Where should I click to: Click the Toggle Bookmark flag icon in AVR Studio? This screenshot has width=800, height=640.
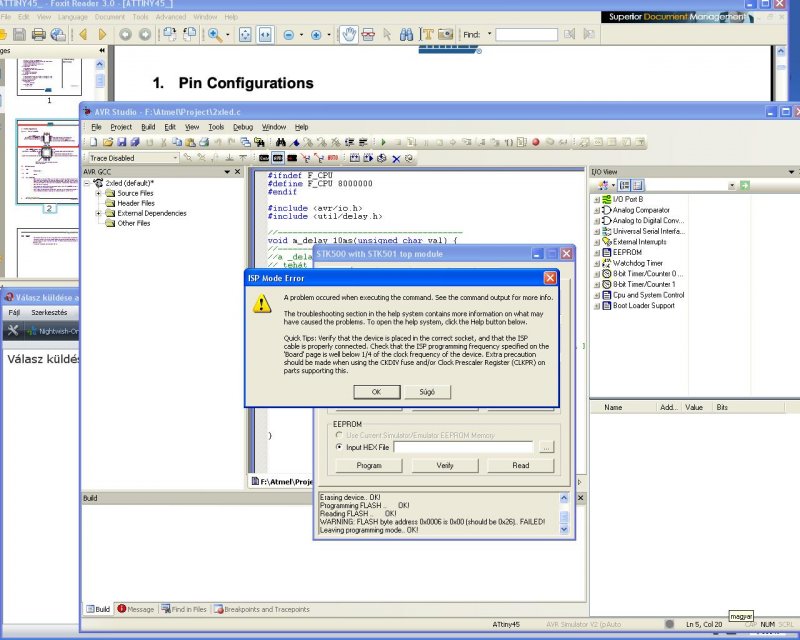click(294, 142)
